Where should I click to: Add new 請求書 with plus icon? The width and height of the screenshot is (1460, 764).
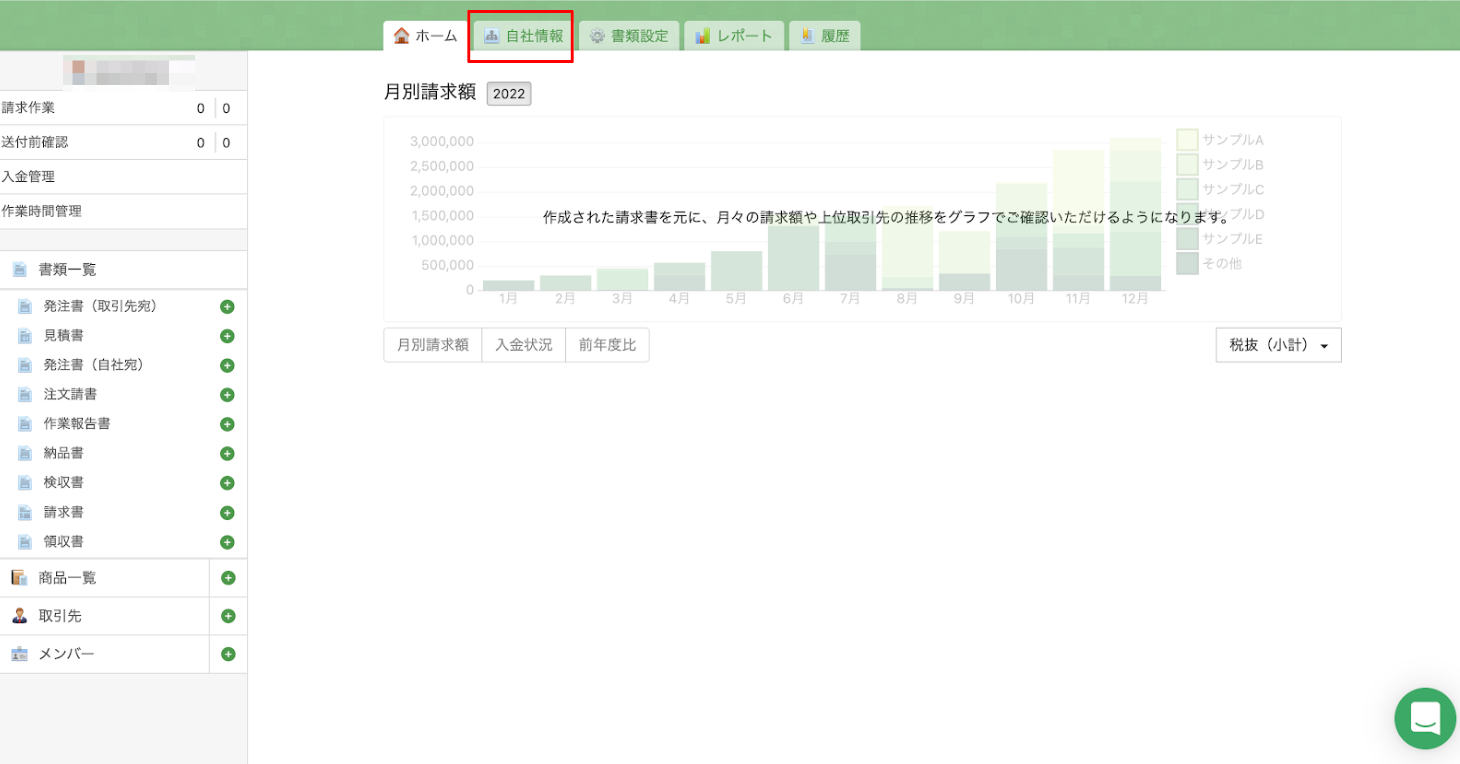(x=227, y=513)
